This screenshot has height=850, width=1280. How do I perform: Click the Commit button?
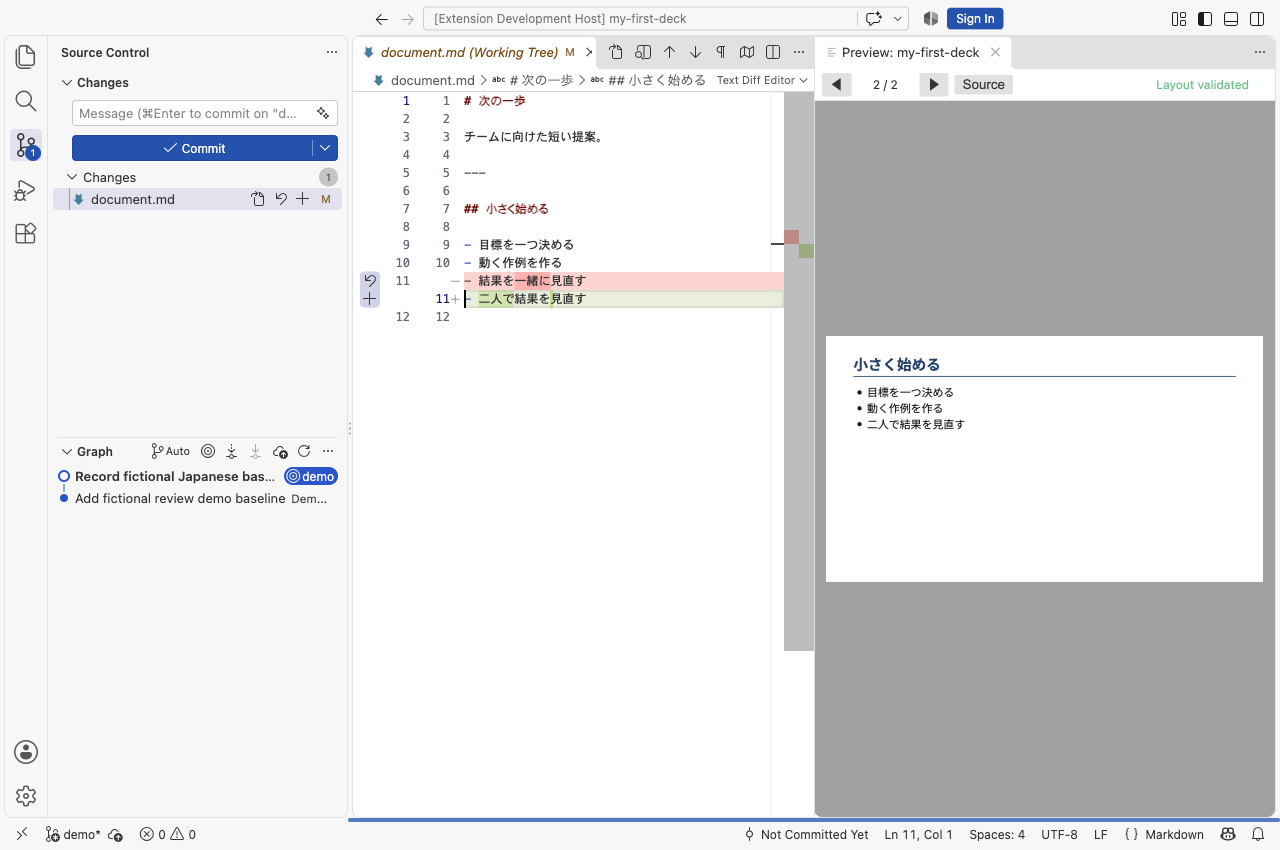tap(193, 148)
